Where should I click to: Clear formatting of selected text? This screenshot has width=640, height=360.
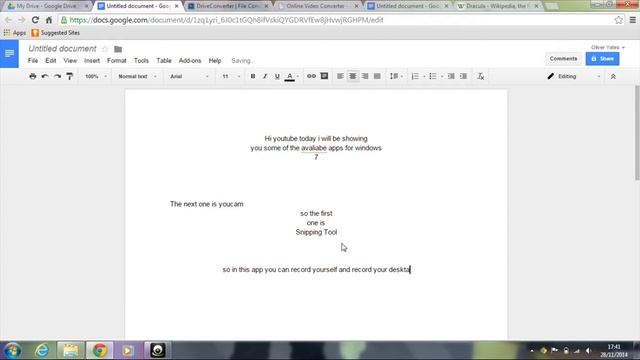480,76
